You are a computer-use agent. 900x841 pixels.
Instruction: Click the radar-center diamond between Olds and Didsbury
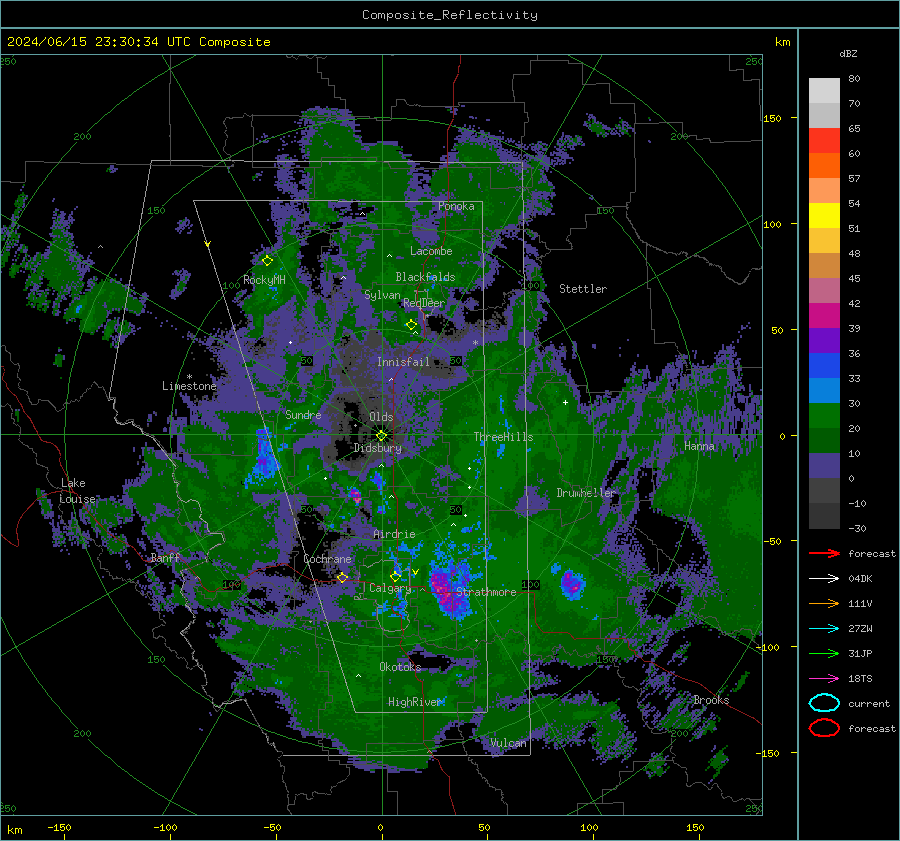coord(381,436)
